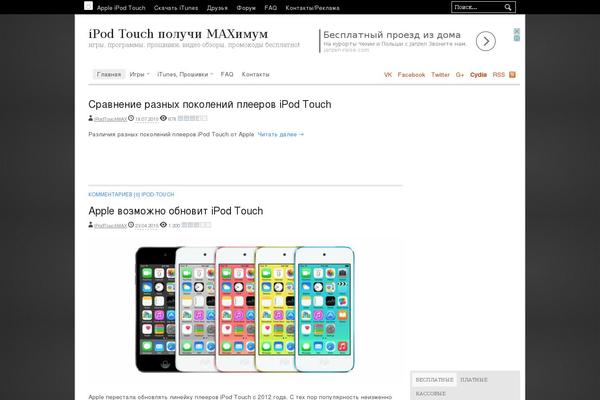
Task: Click the colorful iPod Touch lineup image
Action: pos(245,309)
